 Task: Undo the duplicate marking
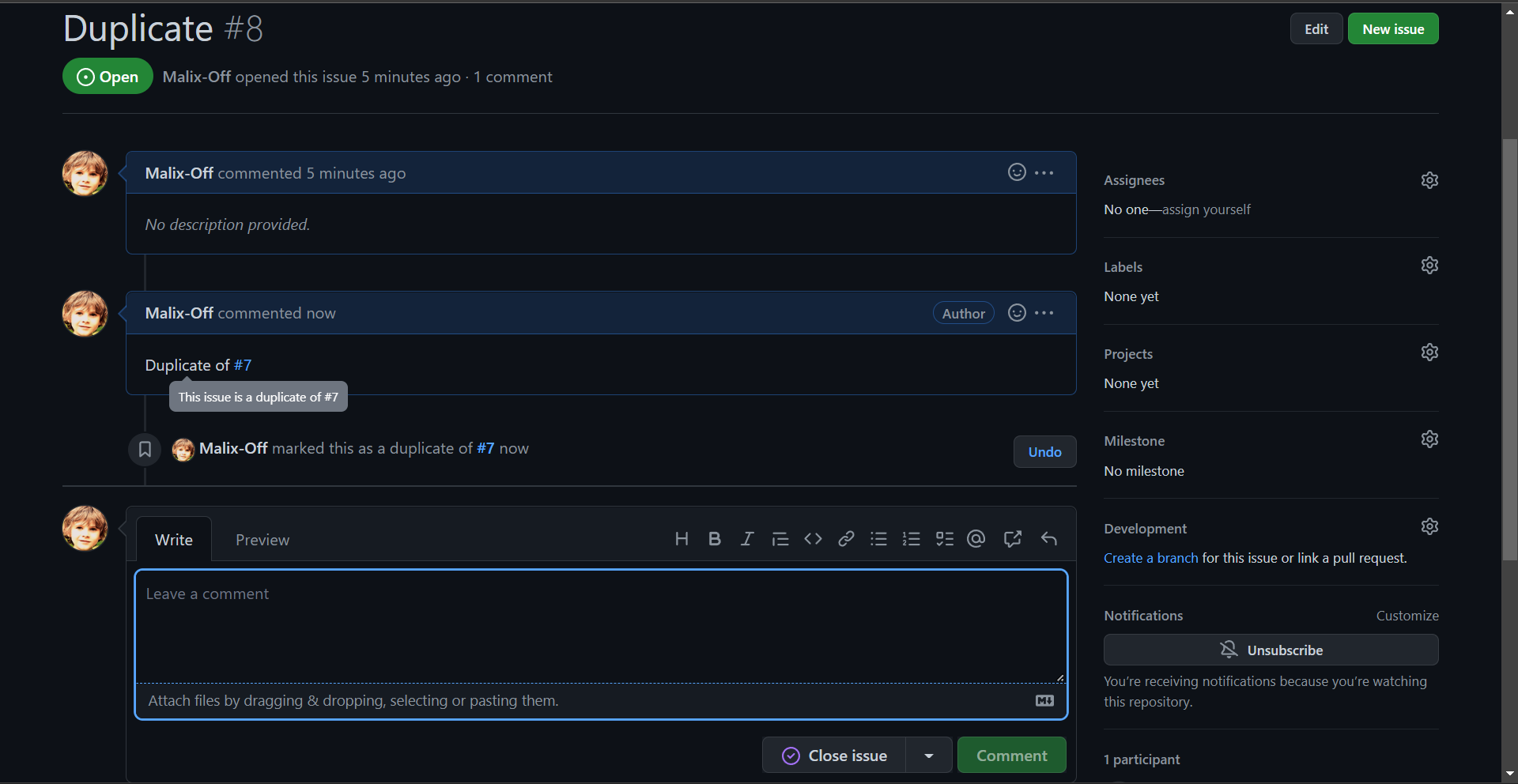(1044, 451)
